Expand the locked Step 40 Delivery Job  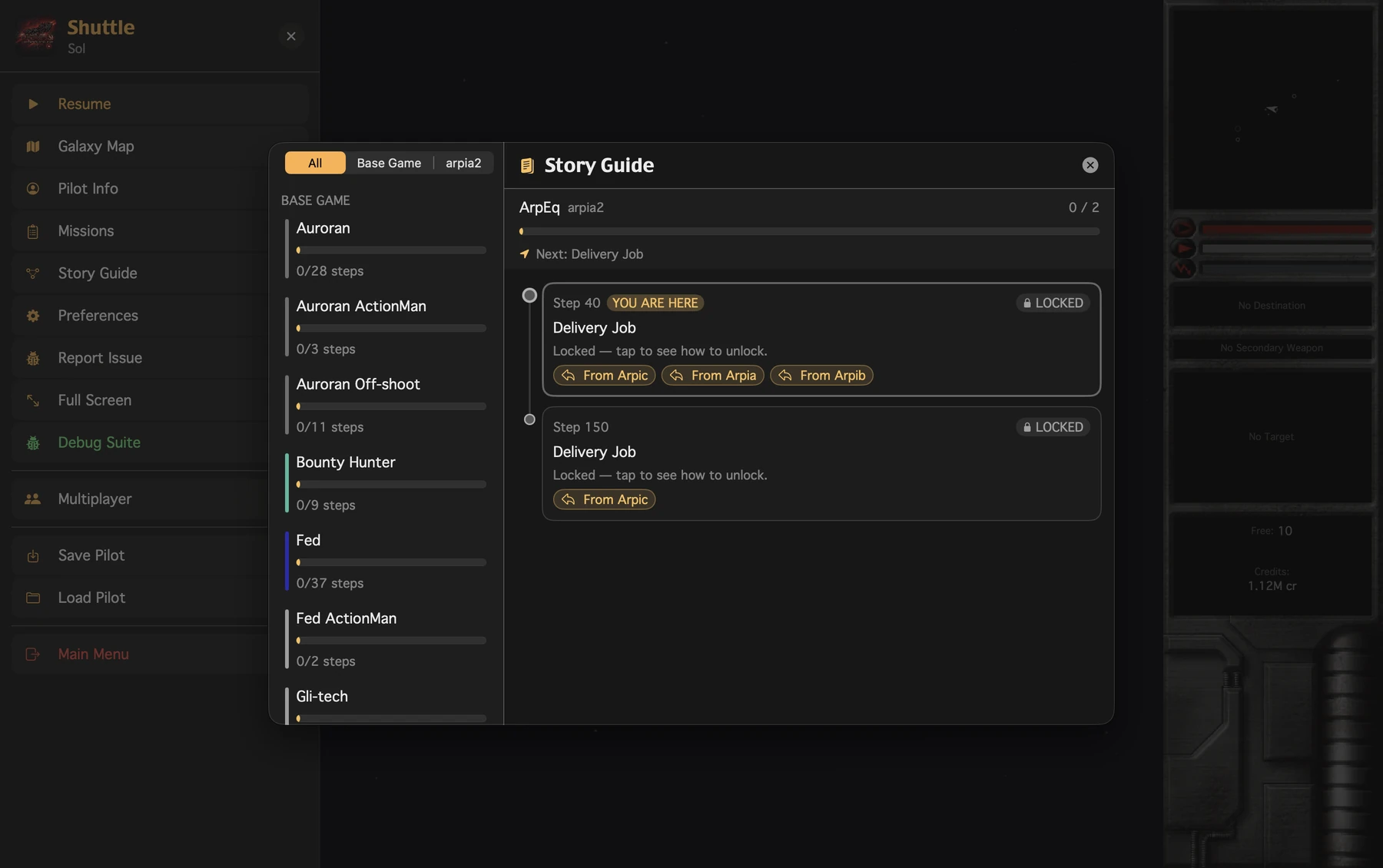click(821, 340)
